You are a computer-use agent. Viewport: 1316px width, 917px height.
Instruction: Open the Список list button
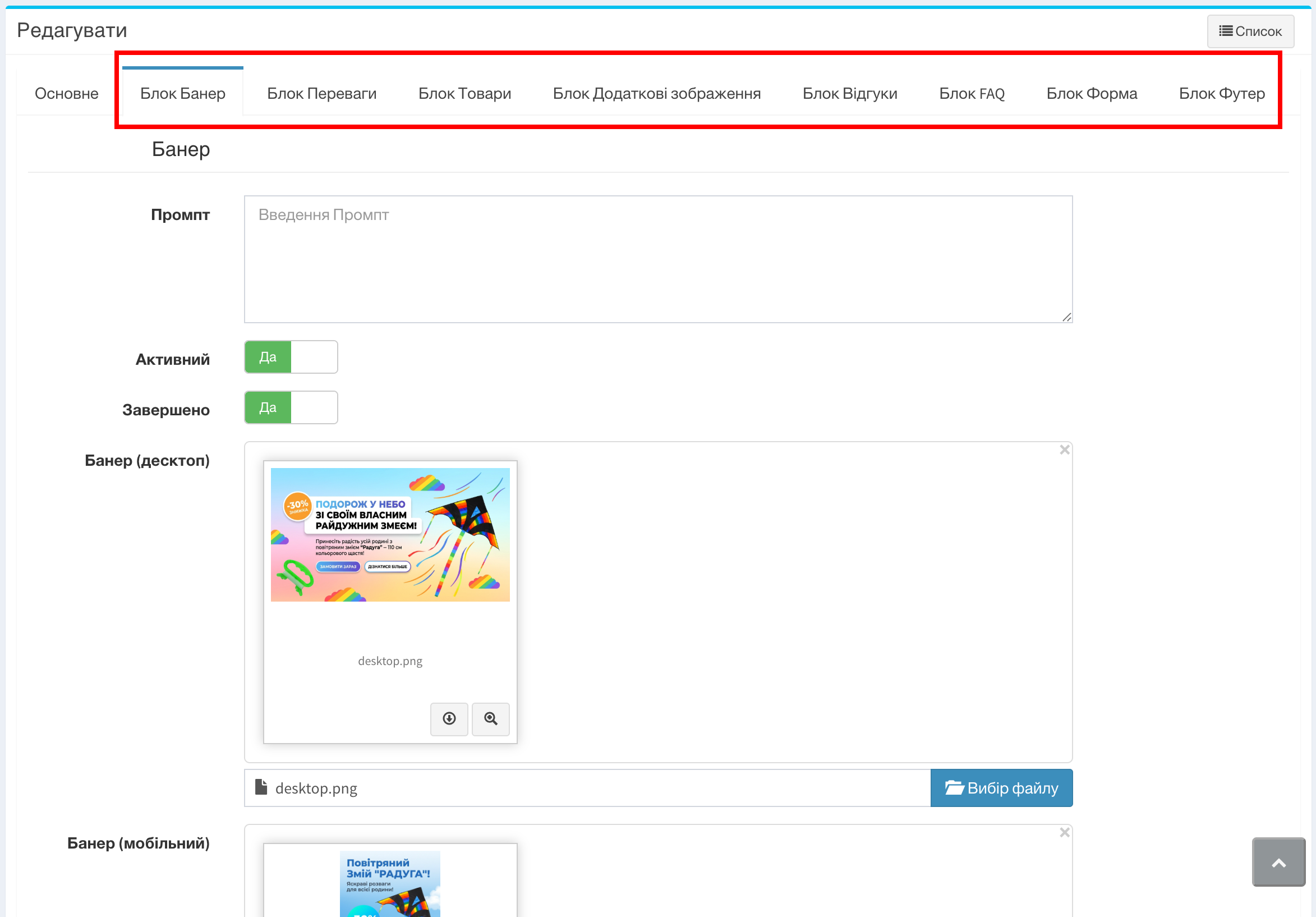[1250, 31]
